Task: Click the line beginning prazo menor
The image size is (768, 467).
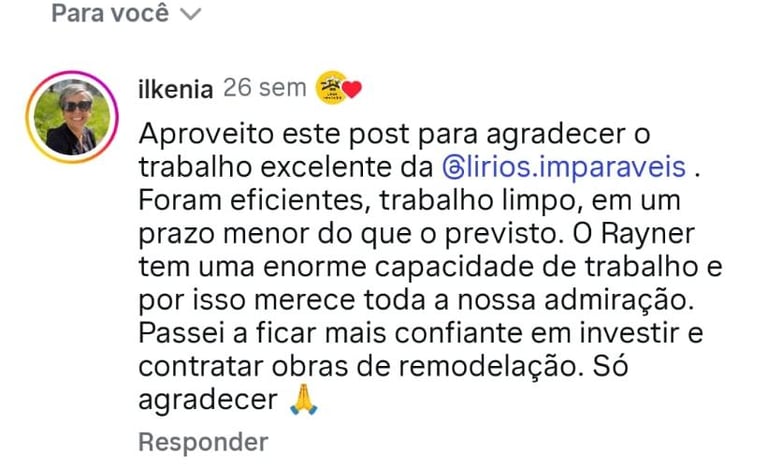Action: (x=416, y=235)
